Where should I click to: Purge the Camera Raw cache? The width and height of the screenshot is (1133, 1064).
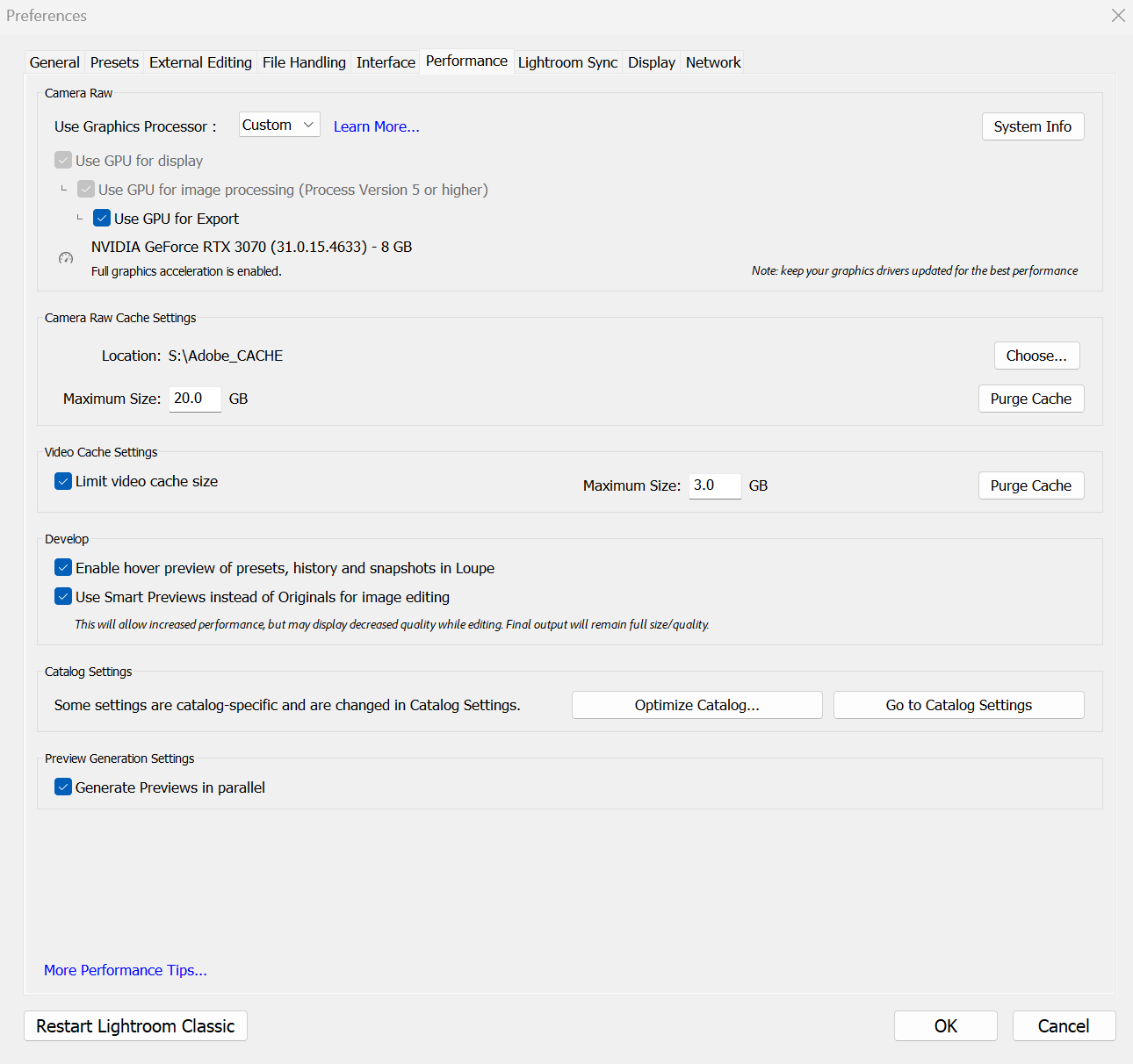click(1030, 398)
